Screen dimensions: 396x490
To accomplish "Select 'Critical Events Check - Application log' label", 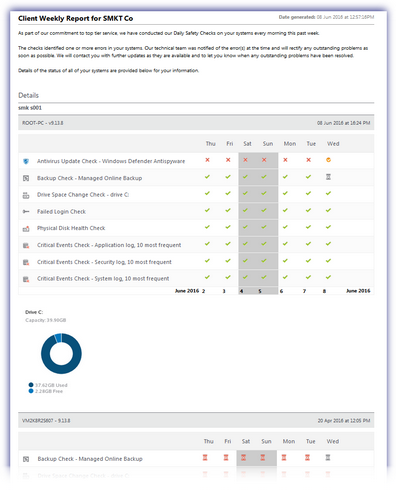I will [109, 245].
